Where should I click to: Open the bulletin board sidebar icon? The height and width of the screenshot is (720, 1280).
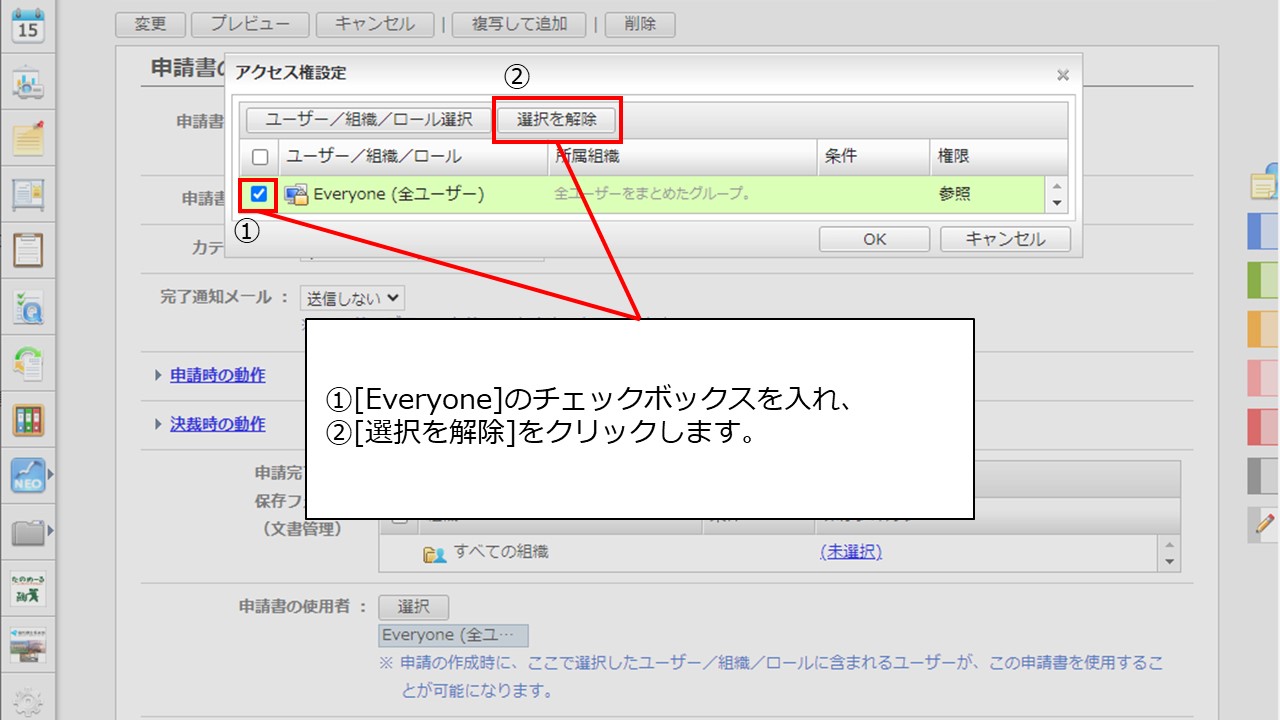(x=28, y=195)
